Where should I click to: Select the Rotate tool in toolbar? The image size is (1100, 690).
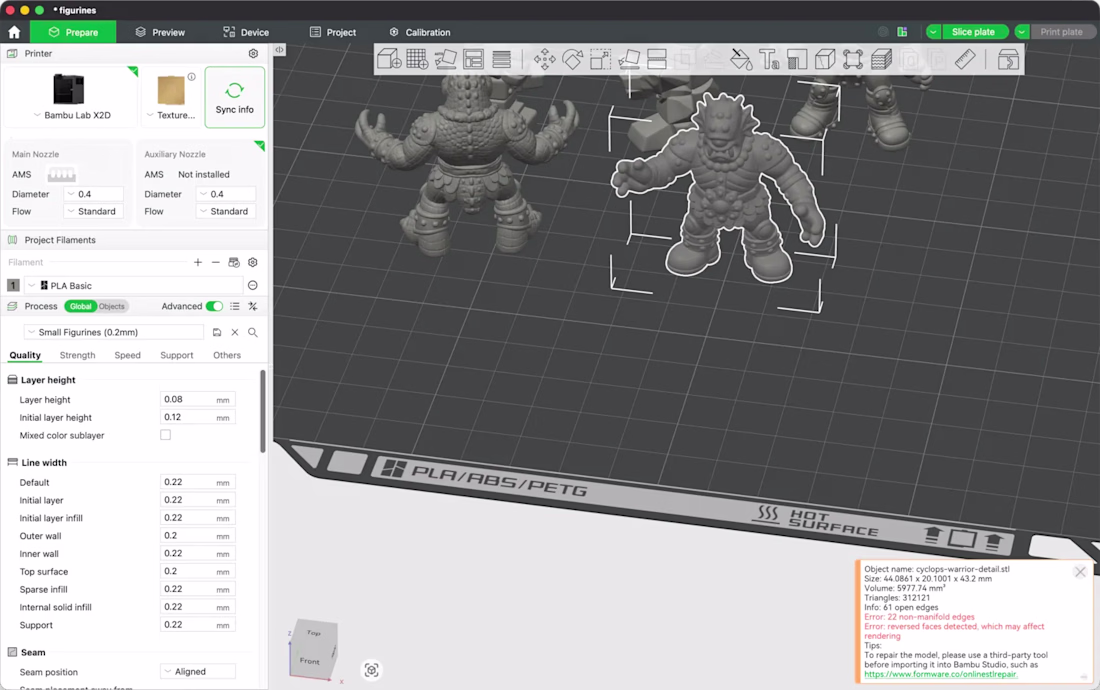[x=572, y=60]
